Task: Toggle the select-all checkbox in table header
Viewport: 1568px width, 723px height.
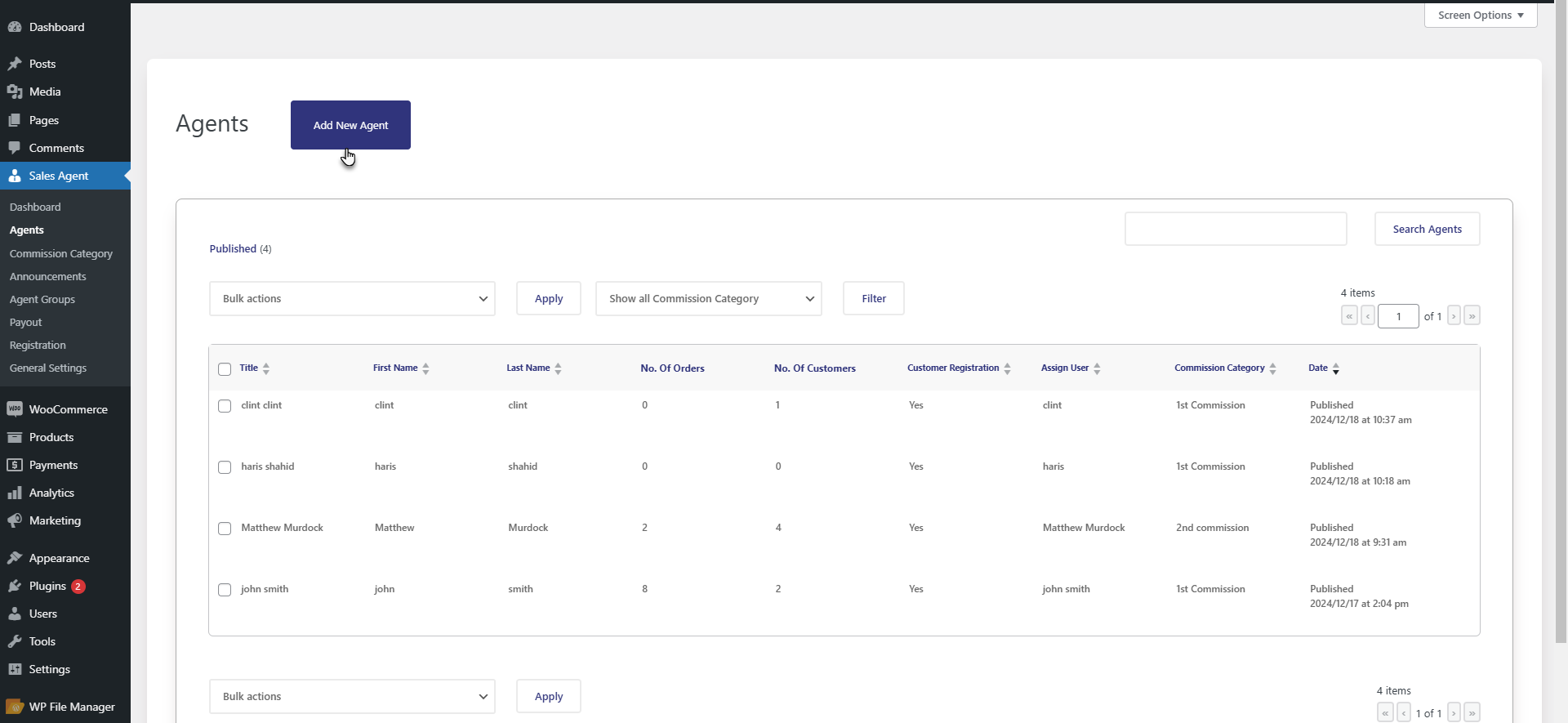Action: [x=225, y=369]
